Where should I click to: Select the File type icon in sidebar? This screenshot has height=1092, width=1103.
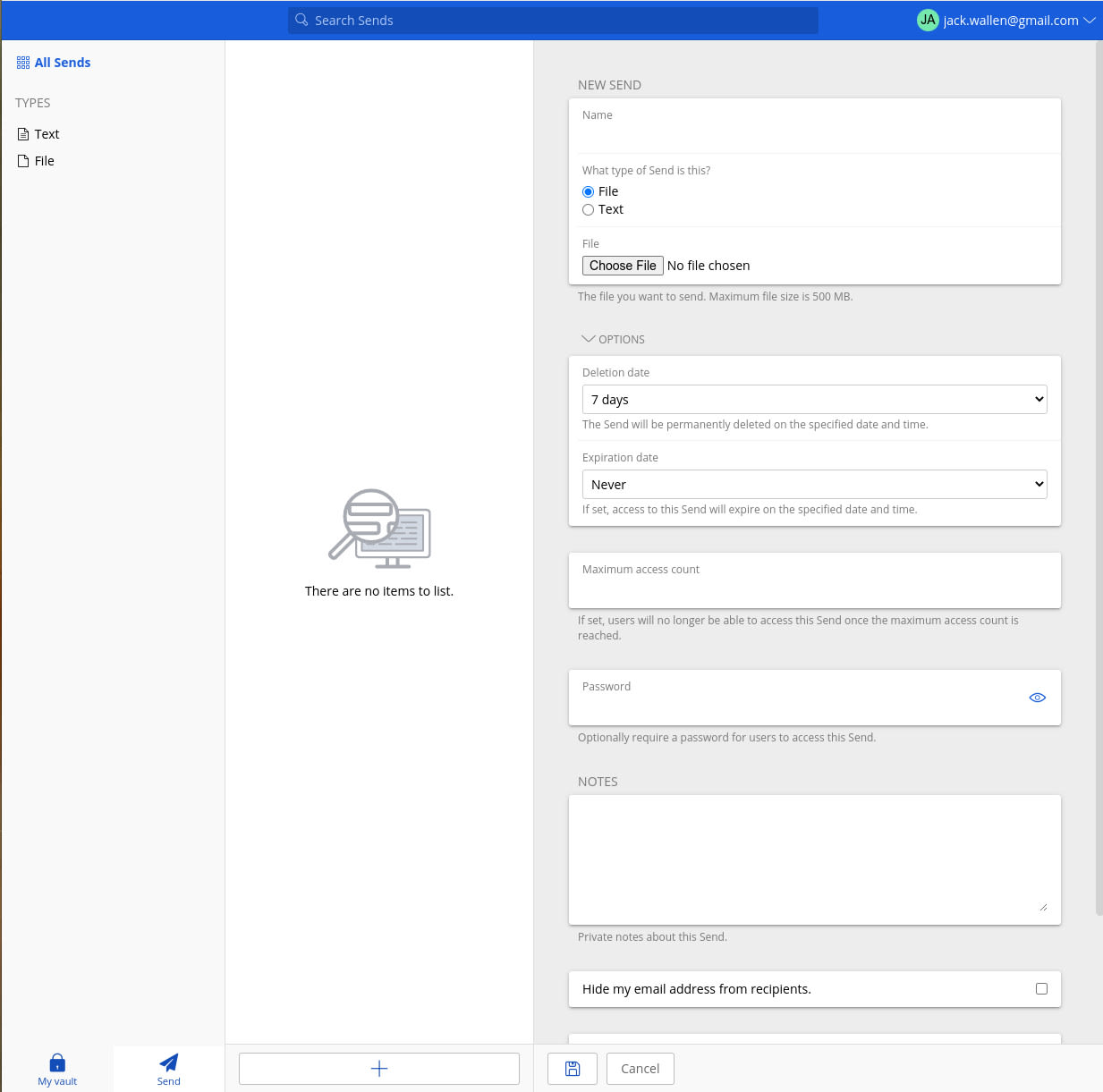pyautogui.click(x=22, y=160)
